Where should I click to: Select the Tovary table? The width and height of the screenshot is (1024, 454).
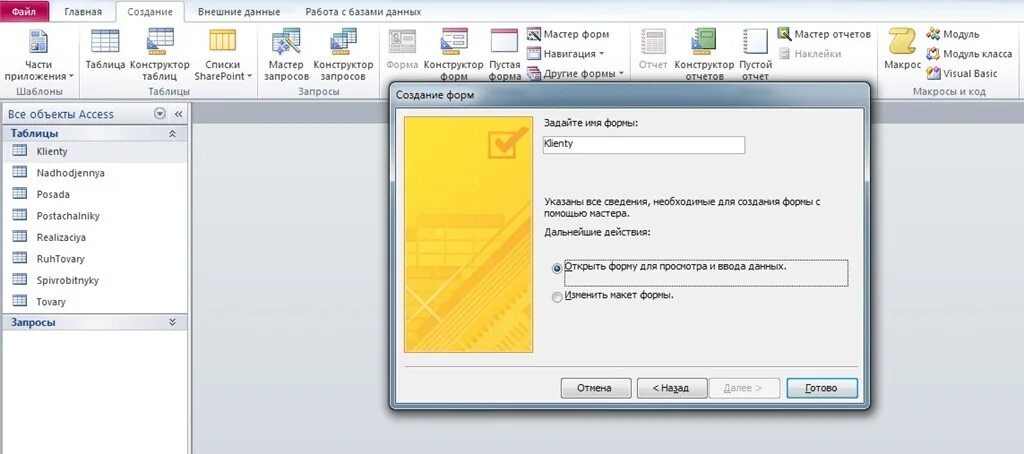tap(95, 302)
